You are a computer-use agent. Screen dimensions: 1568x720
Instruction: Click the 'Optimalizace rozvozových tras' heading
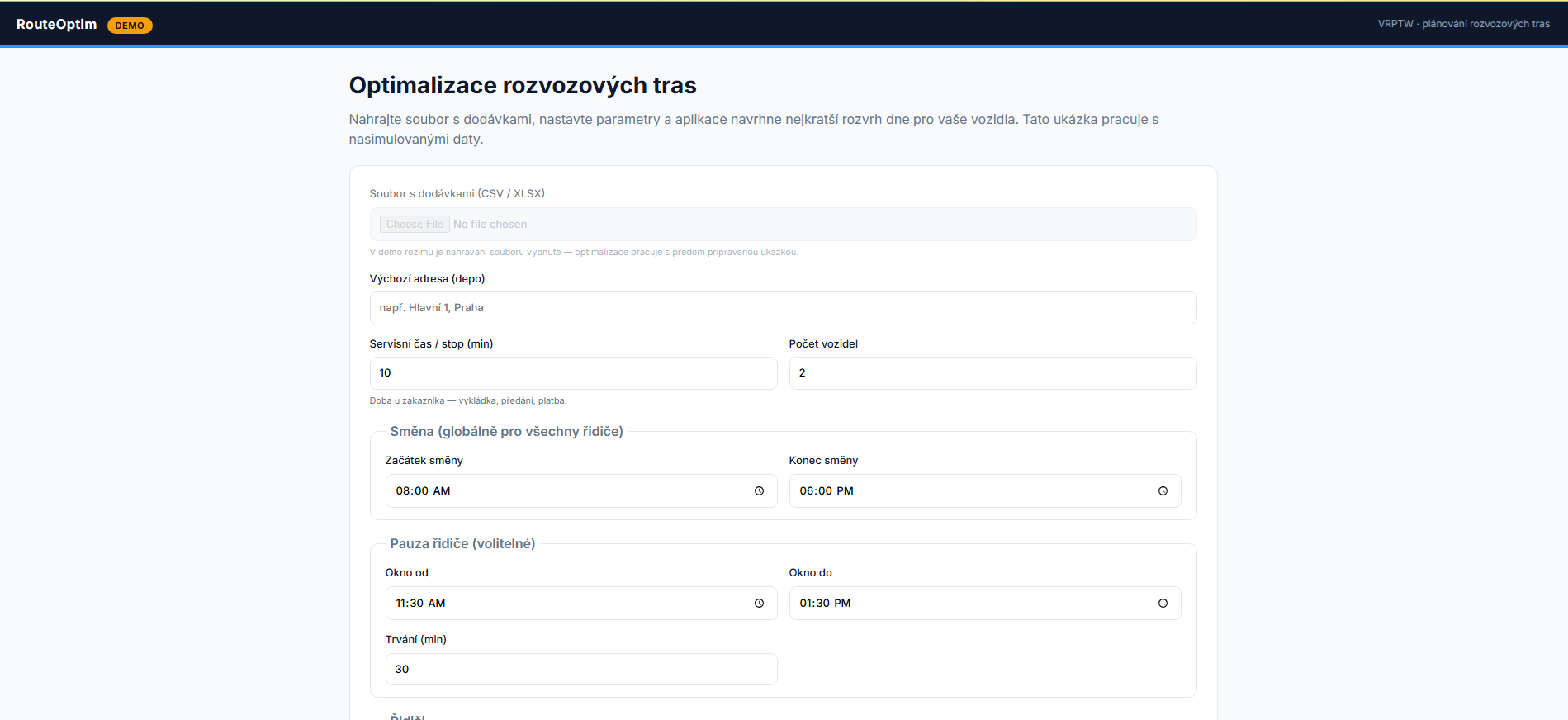pyautogui.click(x=523, y=85)
